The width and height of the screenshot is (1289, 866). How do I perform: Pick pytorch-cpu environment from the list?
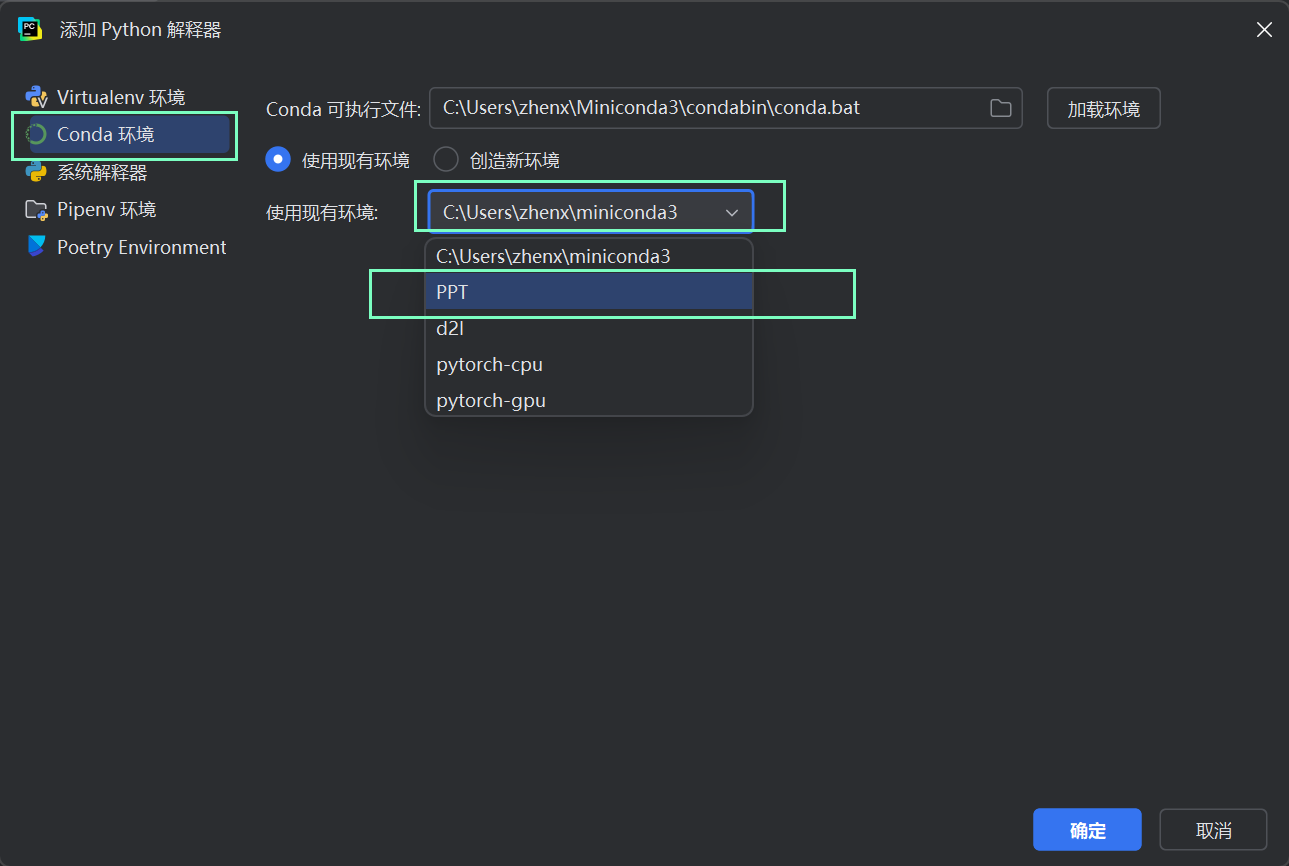pos(589,364)
